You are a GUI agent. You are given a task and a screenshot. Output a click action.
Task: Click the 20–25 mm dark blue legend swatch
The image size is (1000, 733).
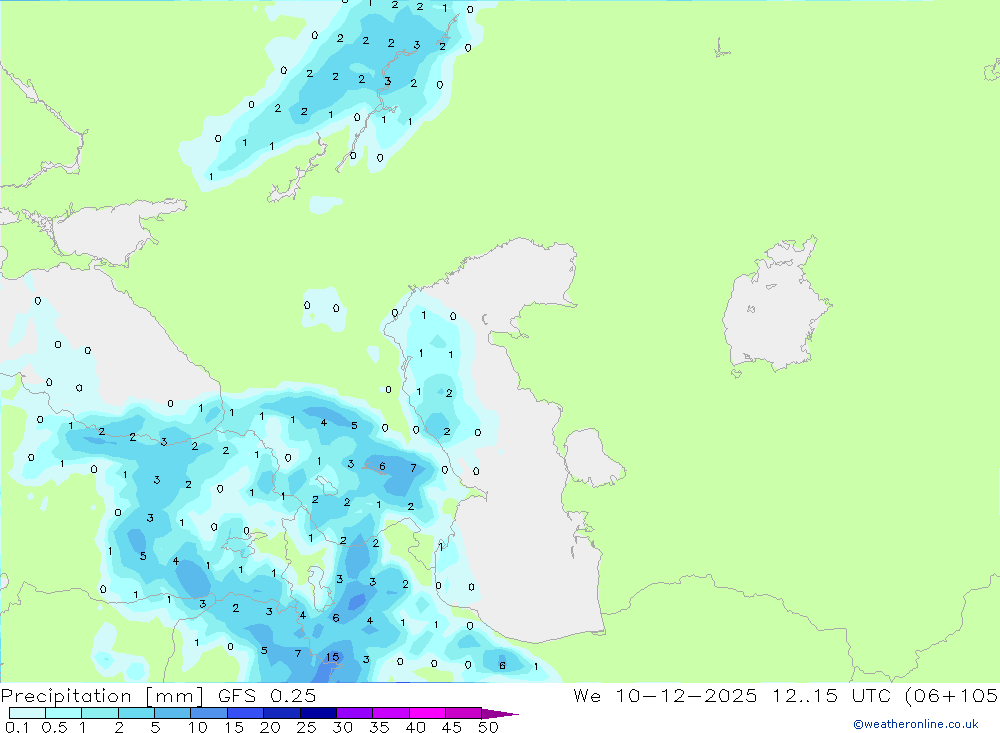pos(282,713)
